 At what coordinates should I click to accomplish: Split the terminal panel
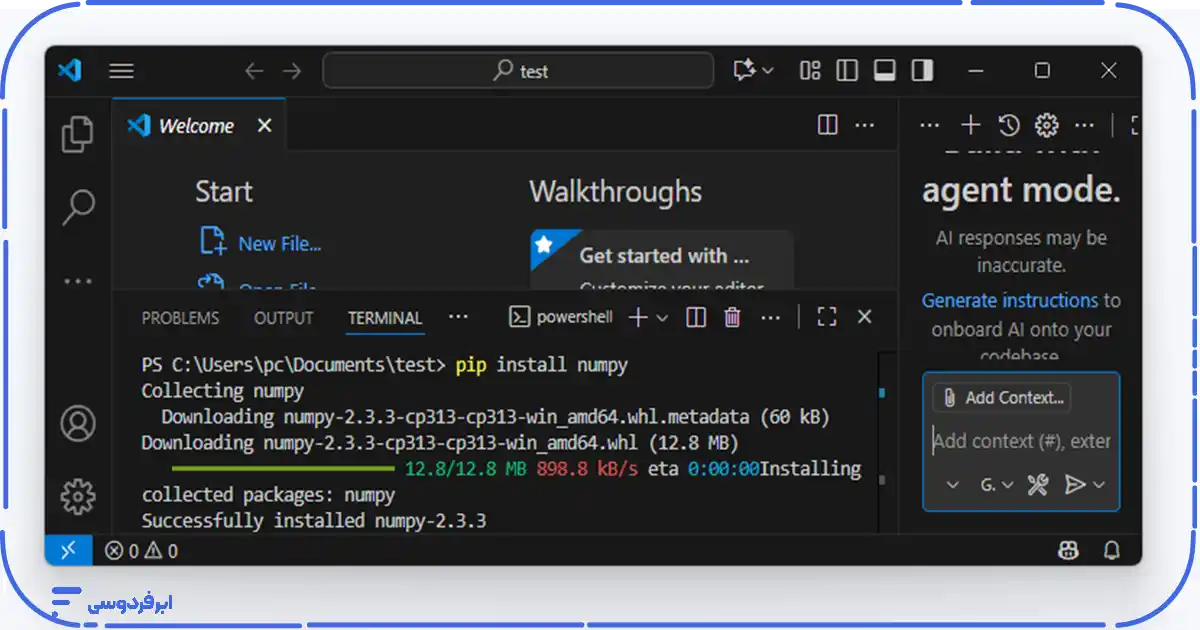pyautogui.click(x=696, y=317)
